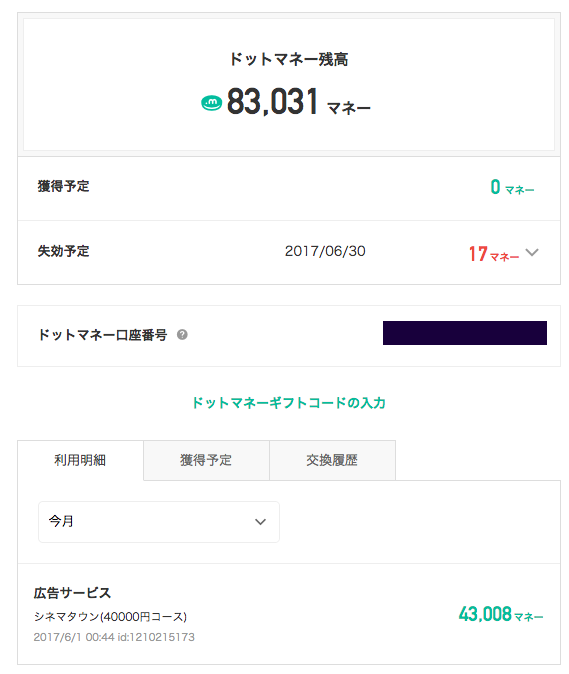
Task: Open the 広告サービス transaction entry
Action: pos(289,614)
